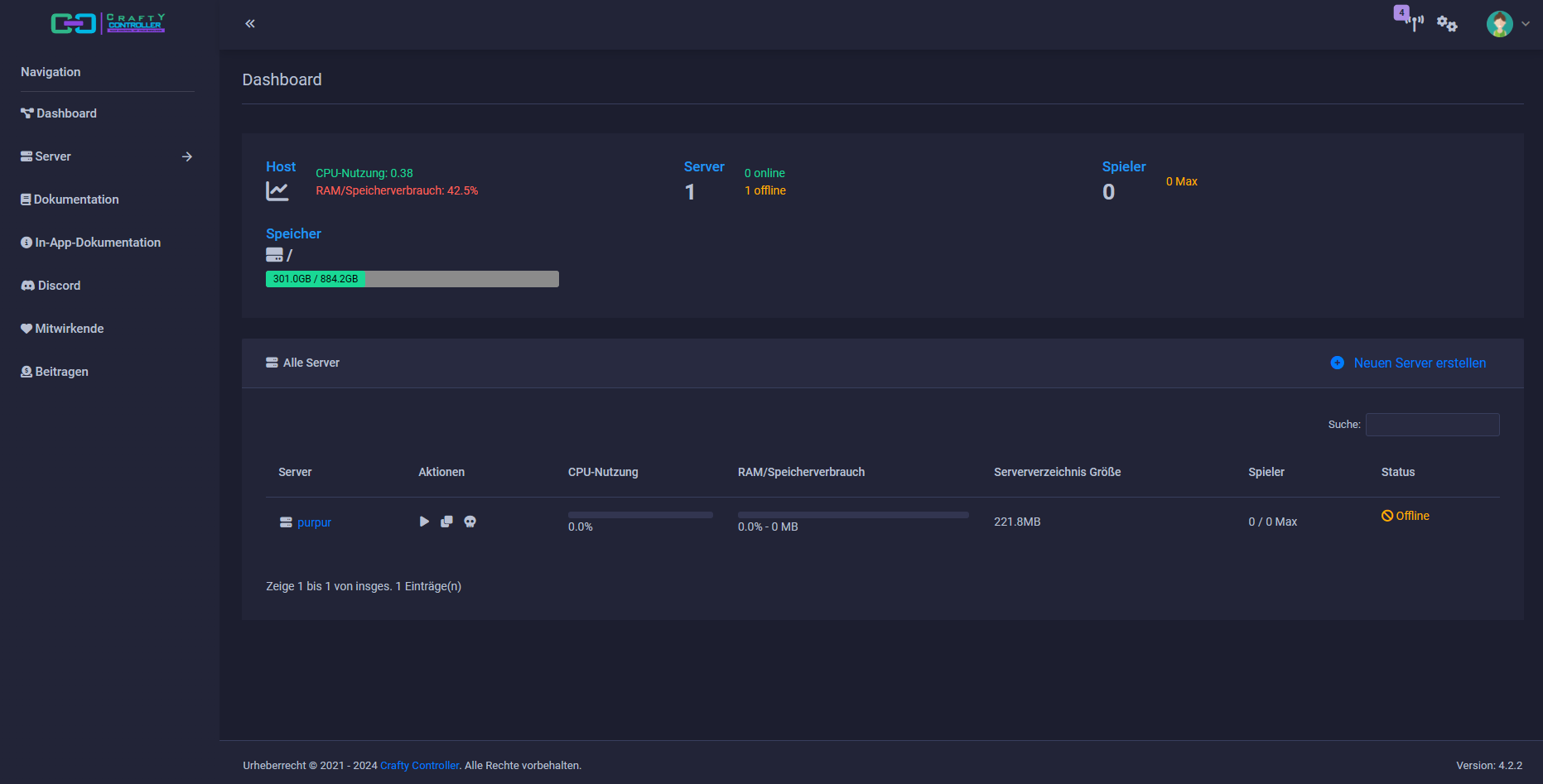Open the user avatar dropdown
1543x784 pixels.
point(1507,24)
